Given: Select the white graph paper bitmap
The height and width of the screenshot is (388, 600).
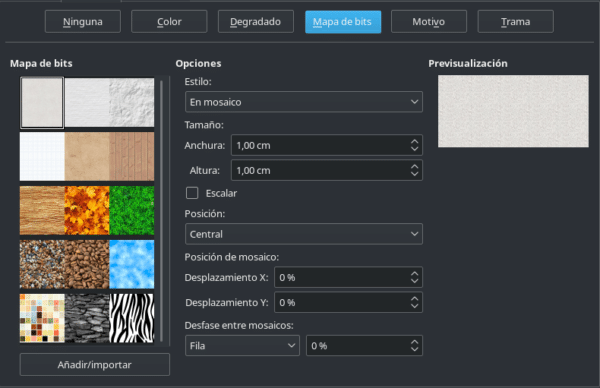Looking at the screenshot, I should coord(42,157).
